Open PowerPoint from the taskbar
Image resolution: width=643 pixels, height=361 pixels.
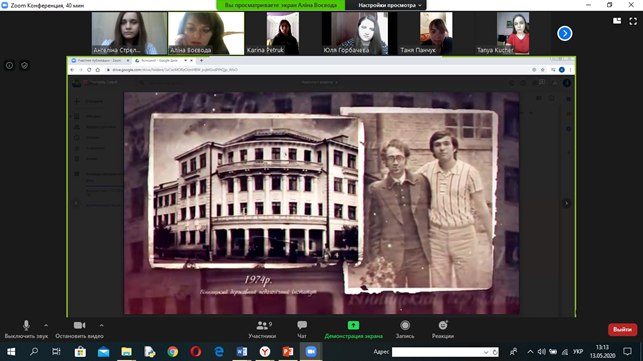click(x=288, y=352)
